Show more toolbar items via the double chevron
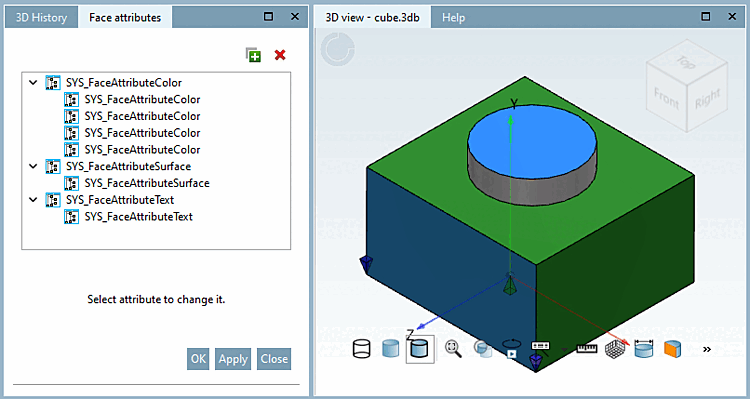Screen dimensions: 750x399 707,350
